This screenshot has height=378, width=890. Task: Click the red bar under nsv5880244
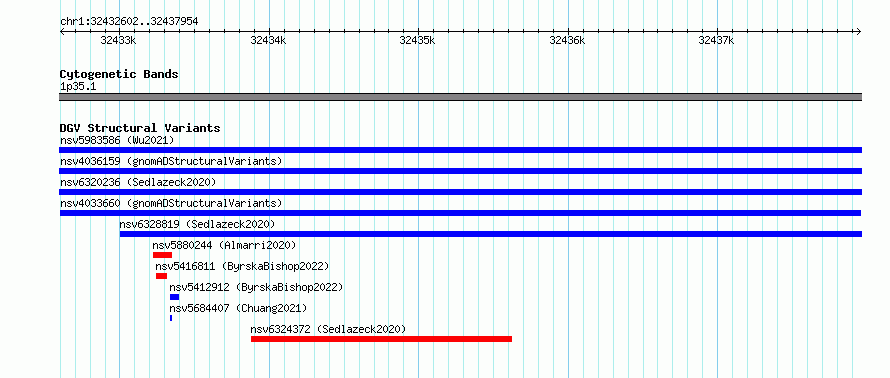(x=162, y=255)
